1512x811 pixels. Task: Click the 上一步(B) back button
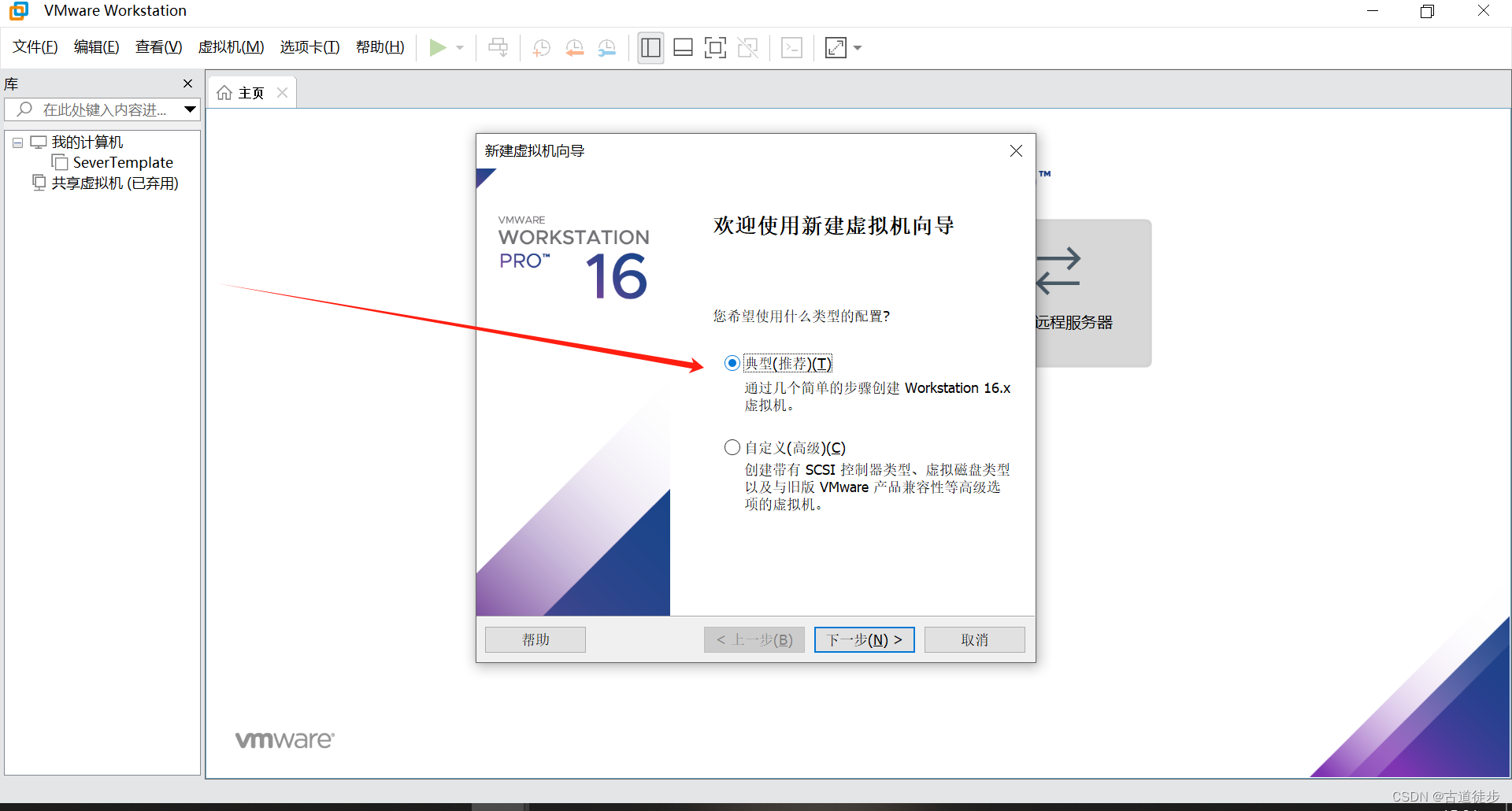pos(754,639)
